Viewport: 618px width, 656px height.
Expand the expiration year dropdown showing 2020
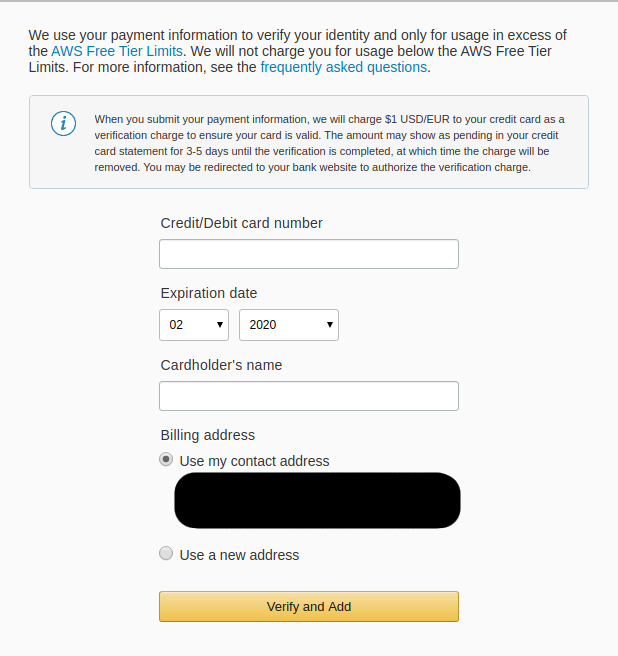[x=288, y=325]
